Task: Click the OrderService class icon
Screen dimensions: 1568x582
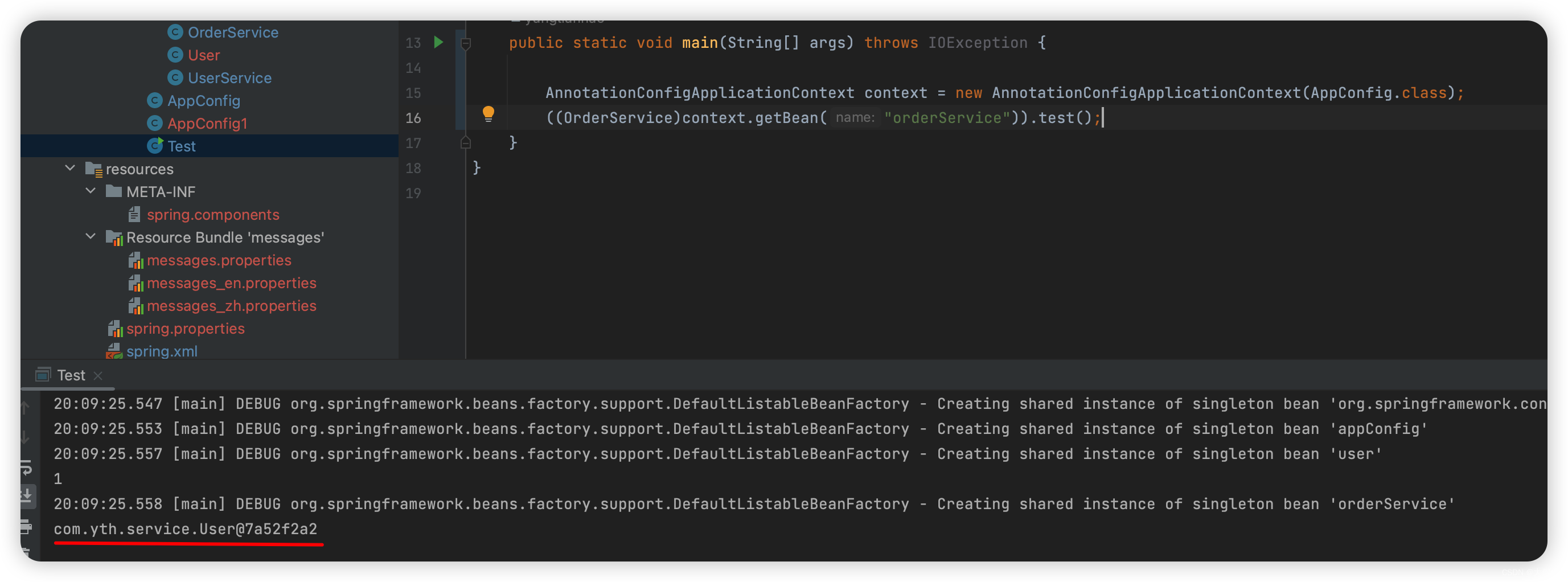Action: pyautogui.click(x=175, y=32)
